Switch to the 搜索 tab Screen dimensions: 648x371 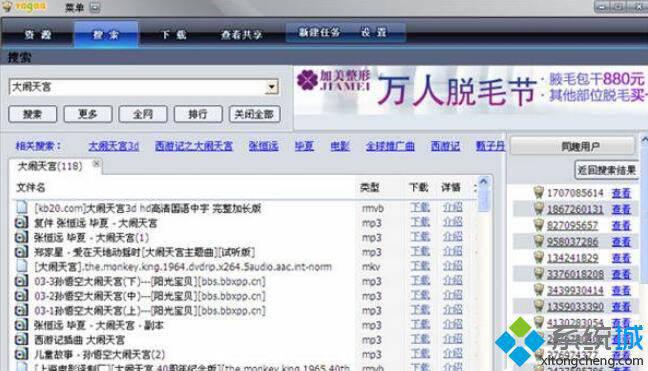coord(106,35)
